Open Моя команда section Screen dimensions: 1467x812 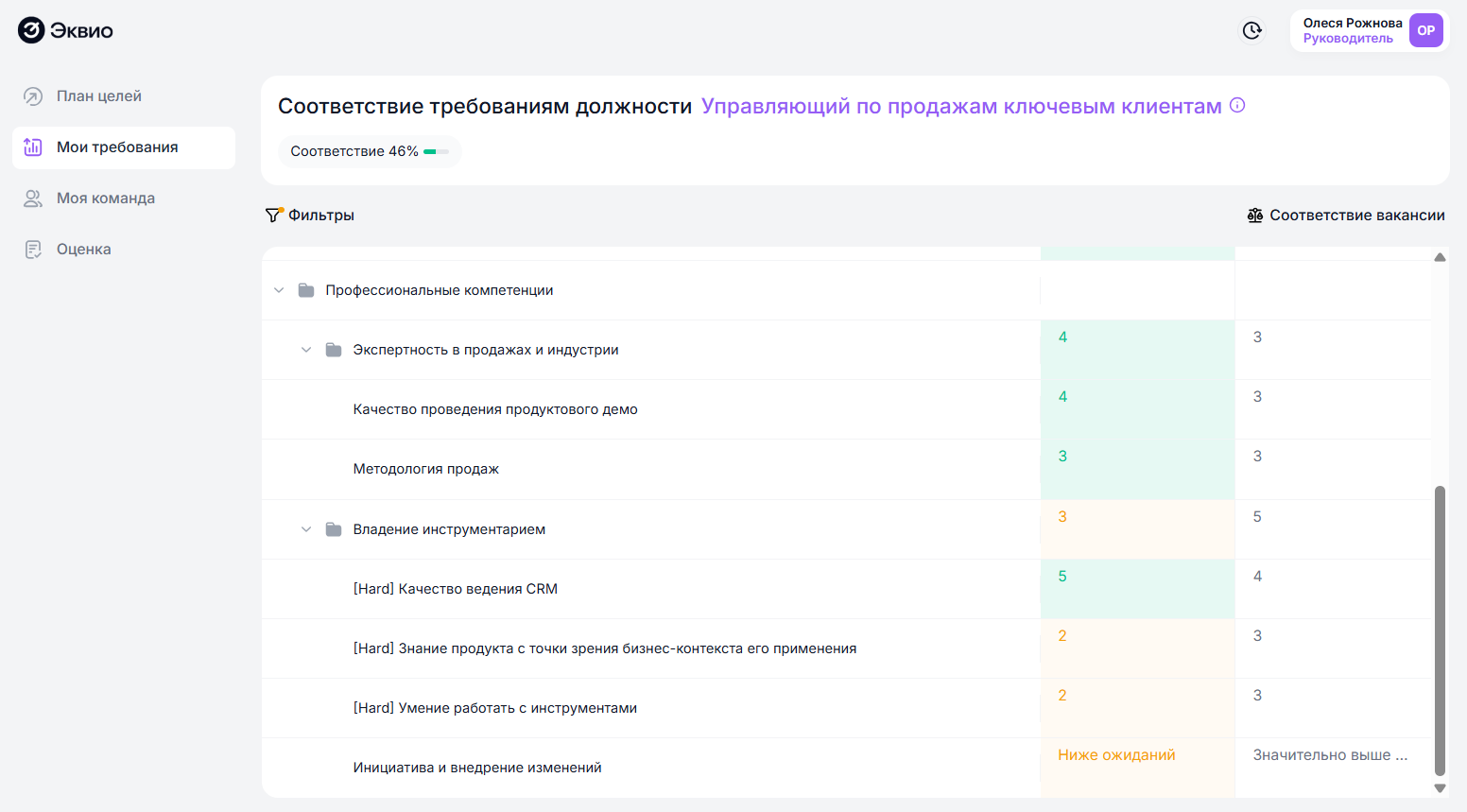[x=124, y=199]
